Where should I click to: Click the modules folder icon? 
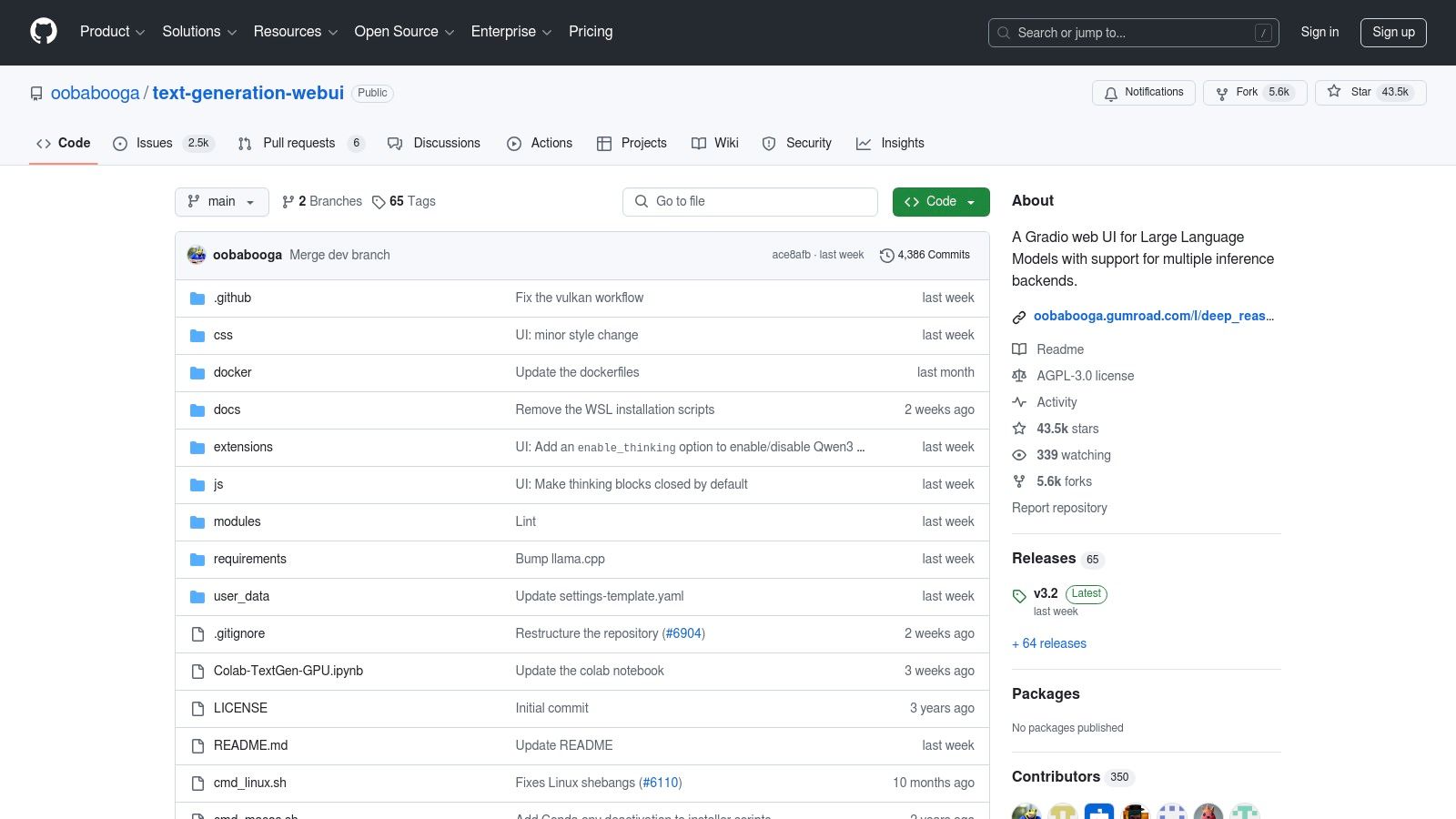click(197, 522)
